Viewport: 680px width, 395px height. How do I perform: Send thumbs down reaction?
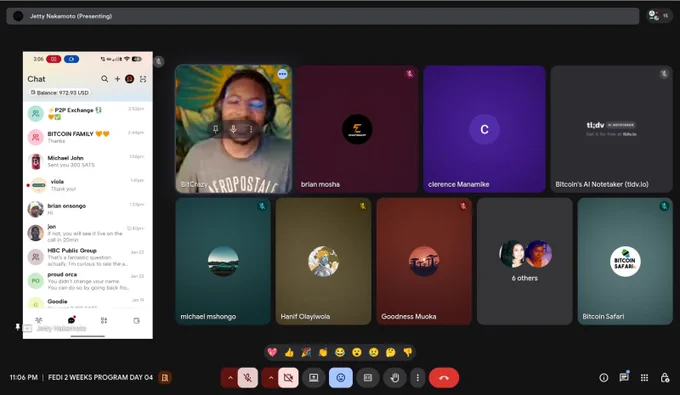408,352
